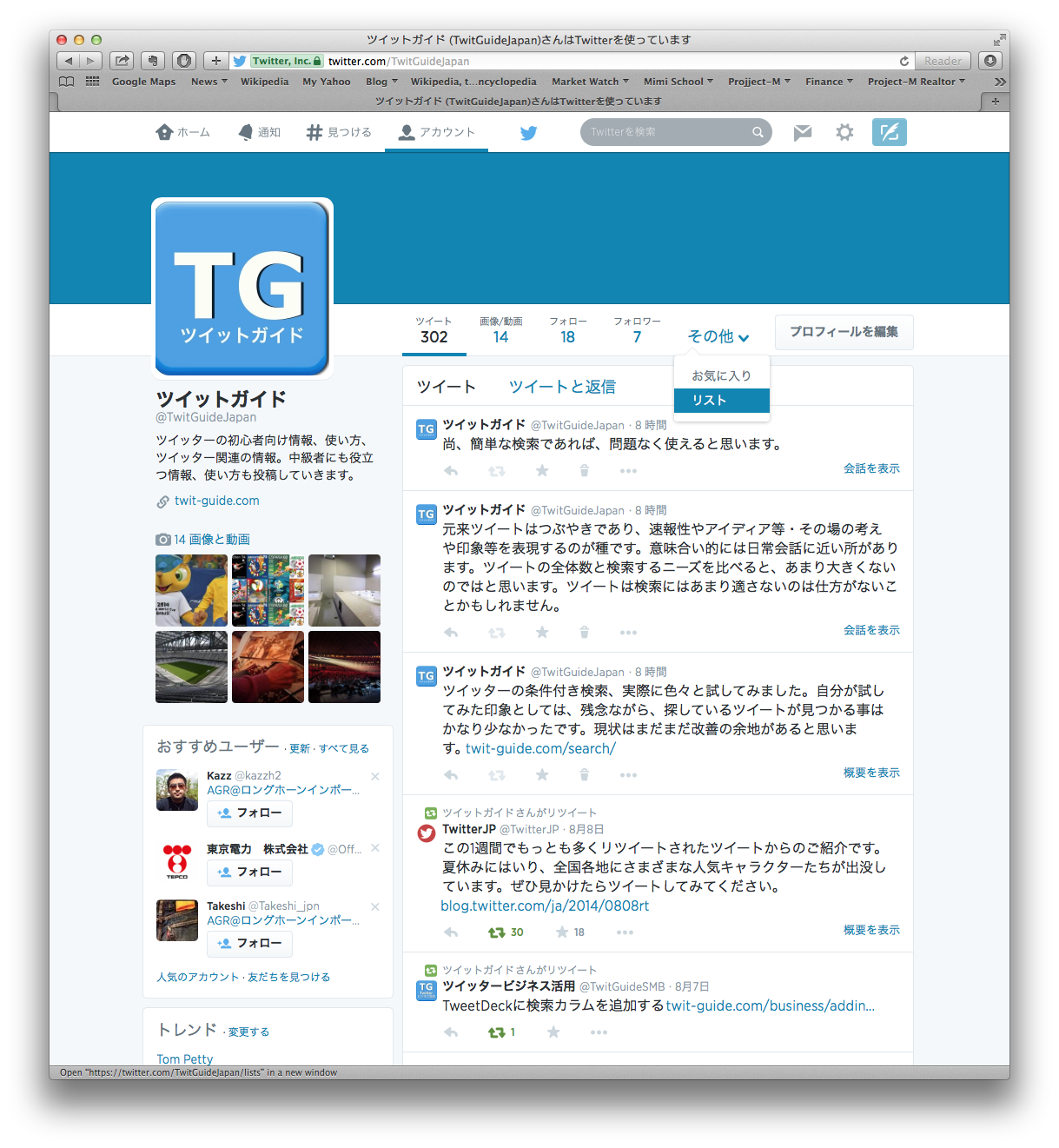Viewport: 1059px width, 1148px height.
Task: Click the Safari reload icon
Action: [x=904, y=61]
